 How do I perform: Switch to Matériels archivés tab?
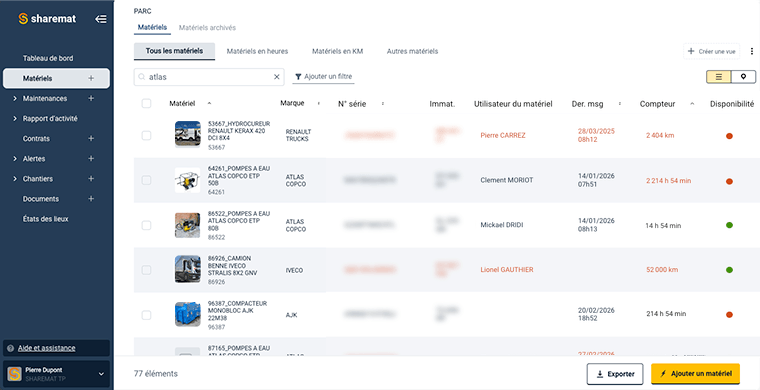[207, 28]
